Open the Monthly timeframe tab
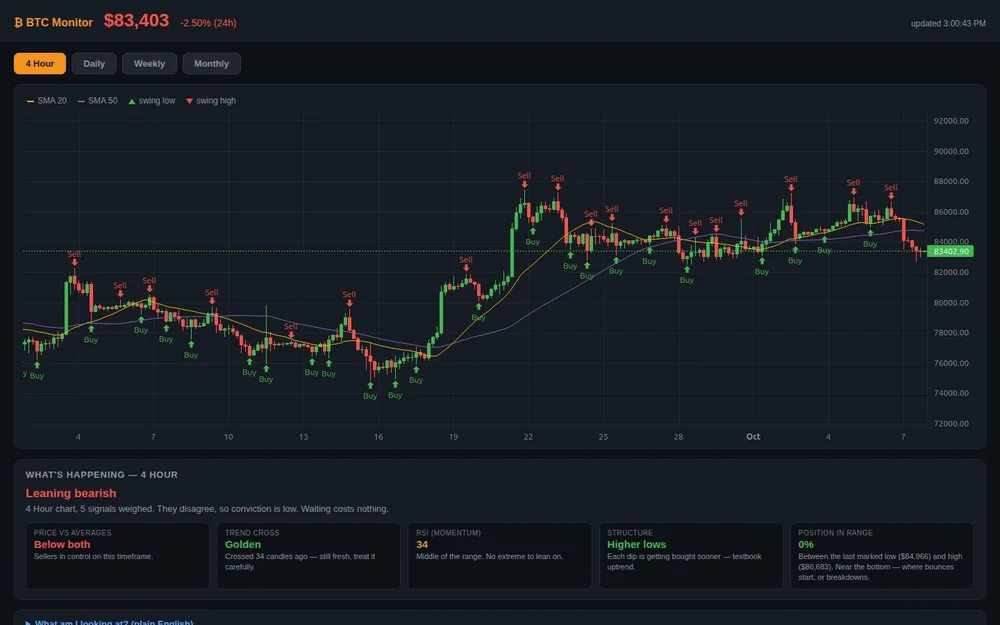The width and height of the screenshot is (1000, 625). pos(211,63)
